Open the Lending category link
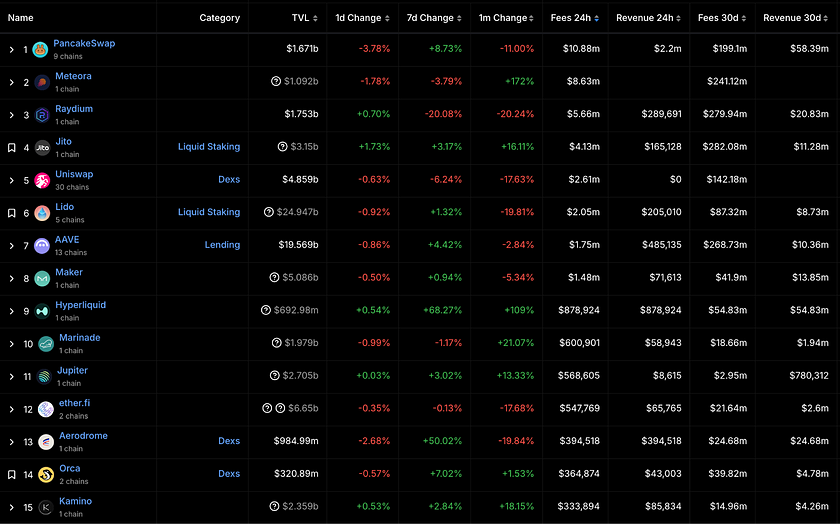This screenshot has width=840, height=524. pyautogui.click(x=222, y=245)
